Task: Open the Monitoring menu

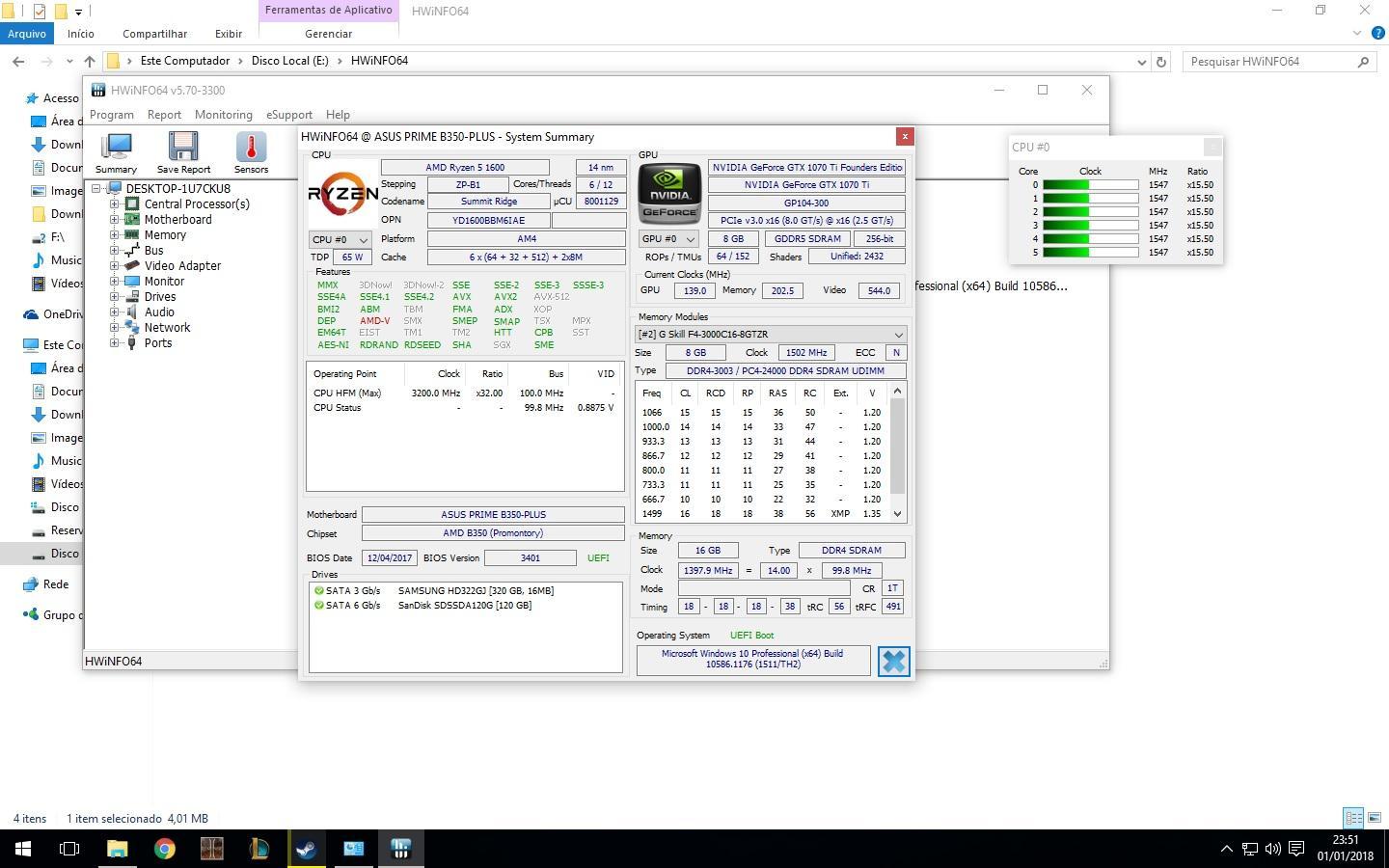Action: click(x=223, y=115)
